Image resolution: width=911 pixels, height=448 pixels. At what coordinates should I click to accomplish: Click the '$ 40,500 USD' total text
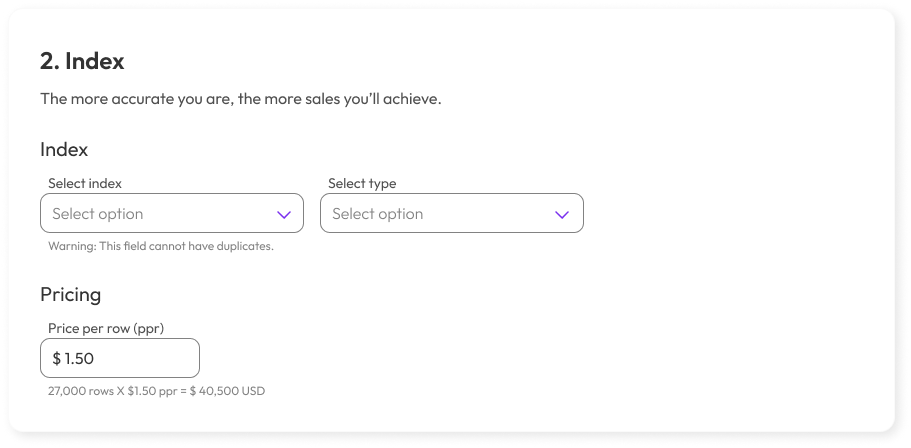(x=228, y=391)
